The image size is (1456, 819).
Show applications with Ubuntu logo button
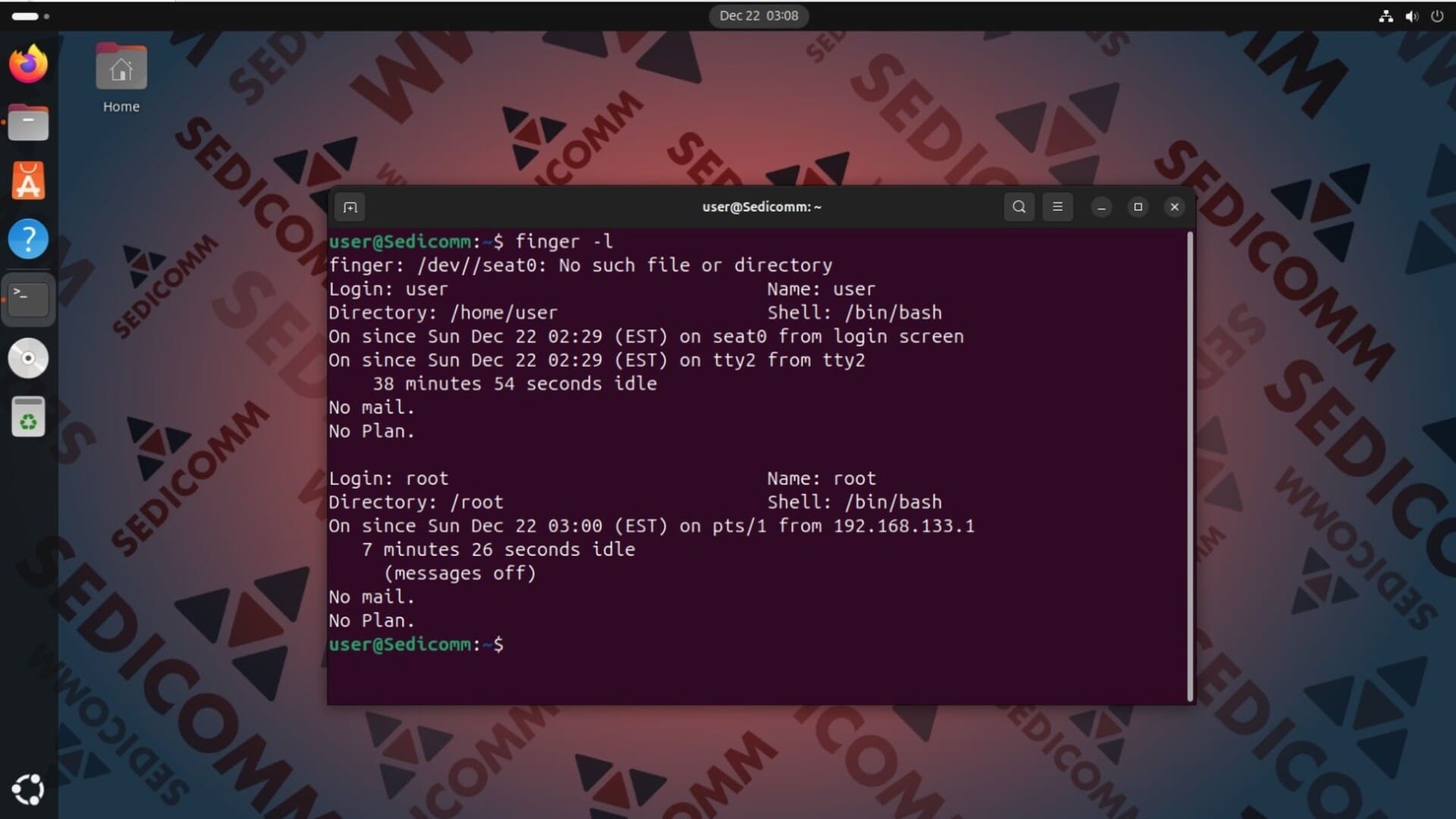[28, 789]
